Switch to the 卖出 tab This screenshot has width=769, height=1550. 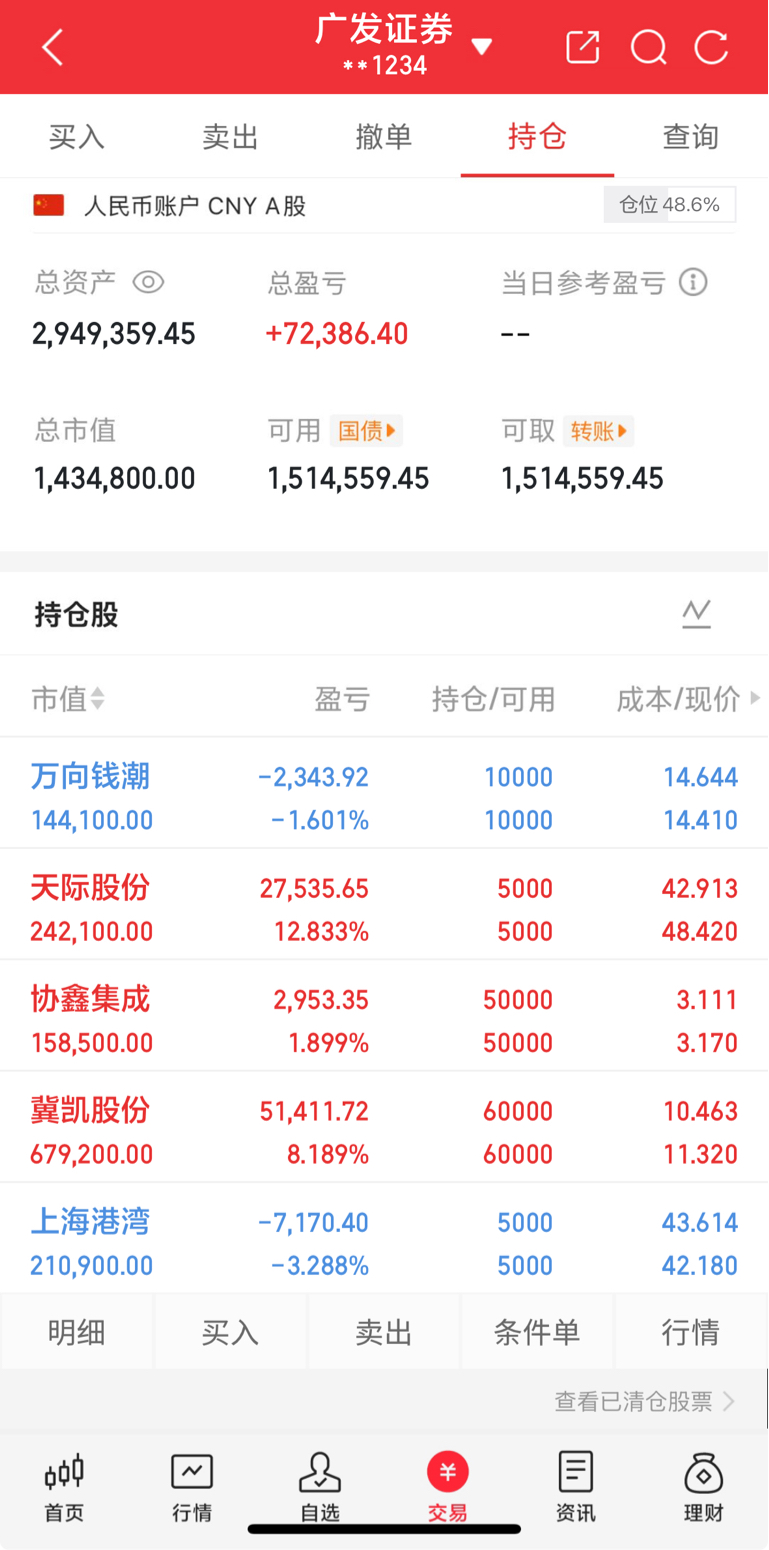click(231, 137)
